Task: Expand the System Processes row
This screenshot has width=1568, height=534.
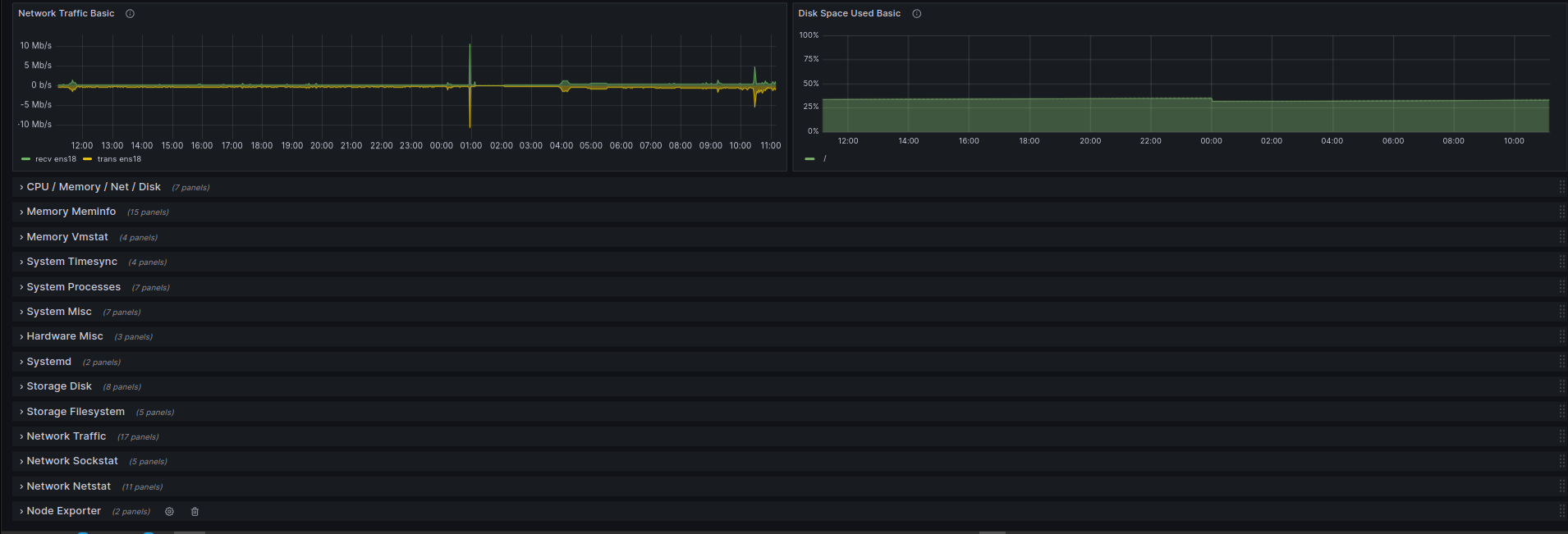Action: point(73,287)
